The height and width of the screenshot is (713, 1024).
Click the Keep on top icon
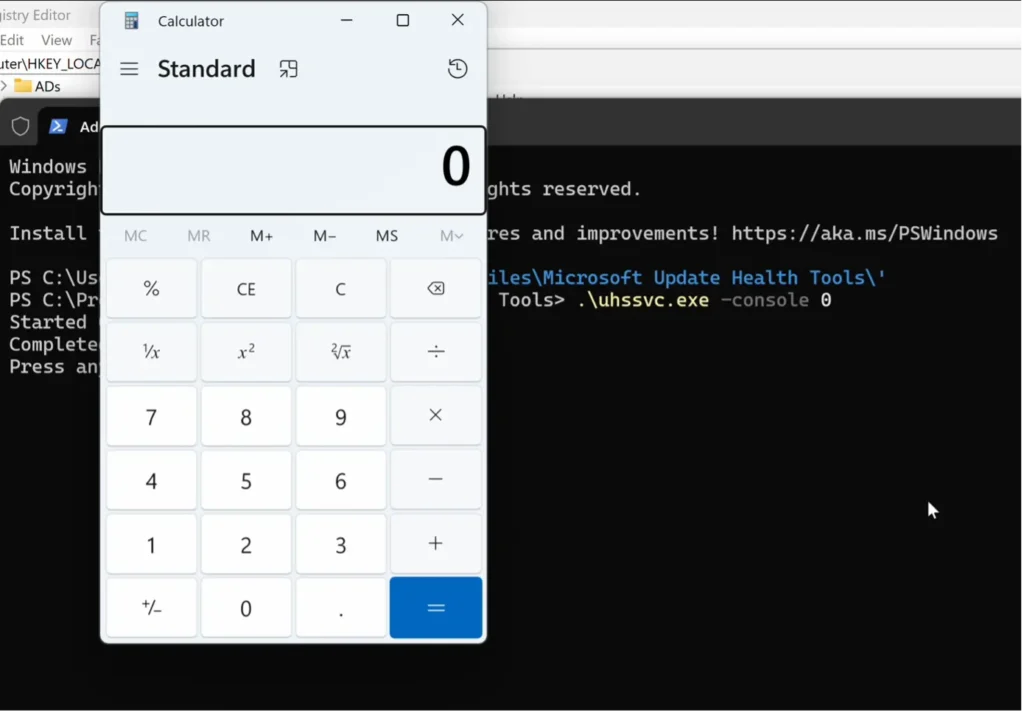pyautogui.click(x=288, y=69)
